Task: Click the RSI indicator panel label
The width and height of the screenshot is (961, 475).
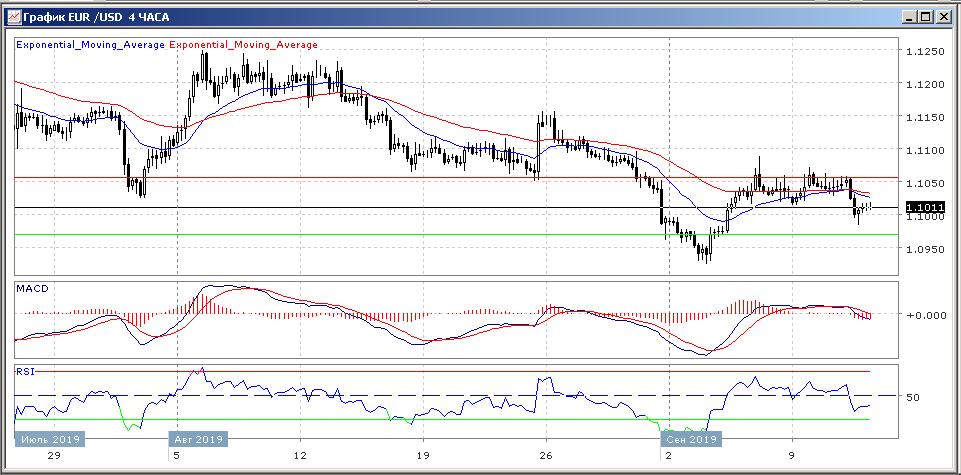Action: point(25,371)
